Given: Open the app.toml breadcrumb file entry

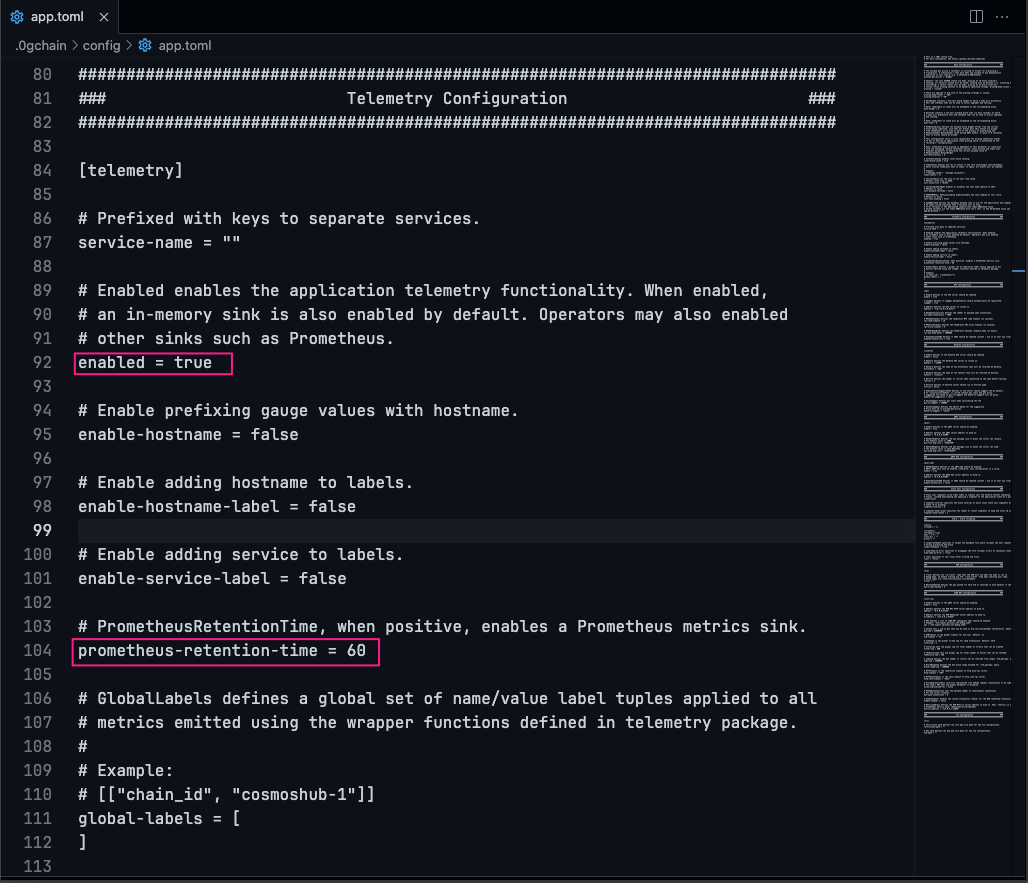Looking at the screenshot, I should (x=185, y=45).
